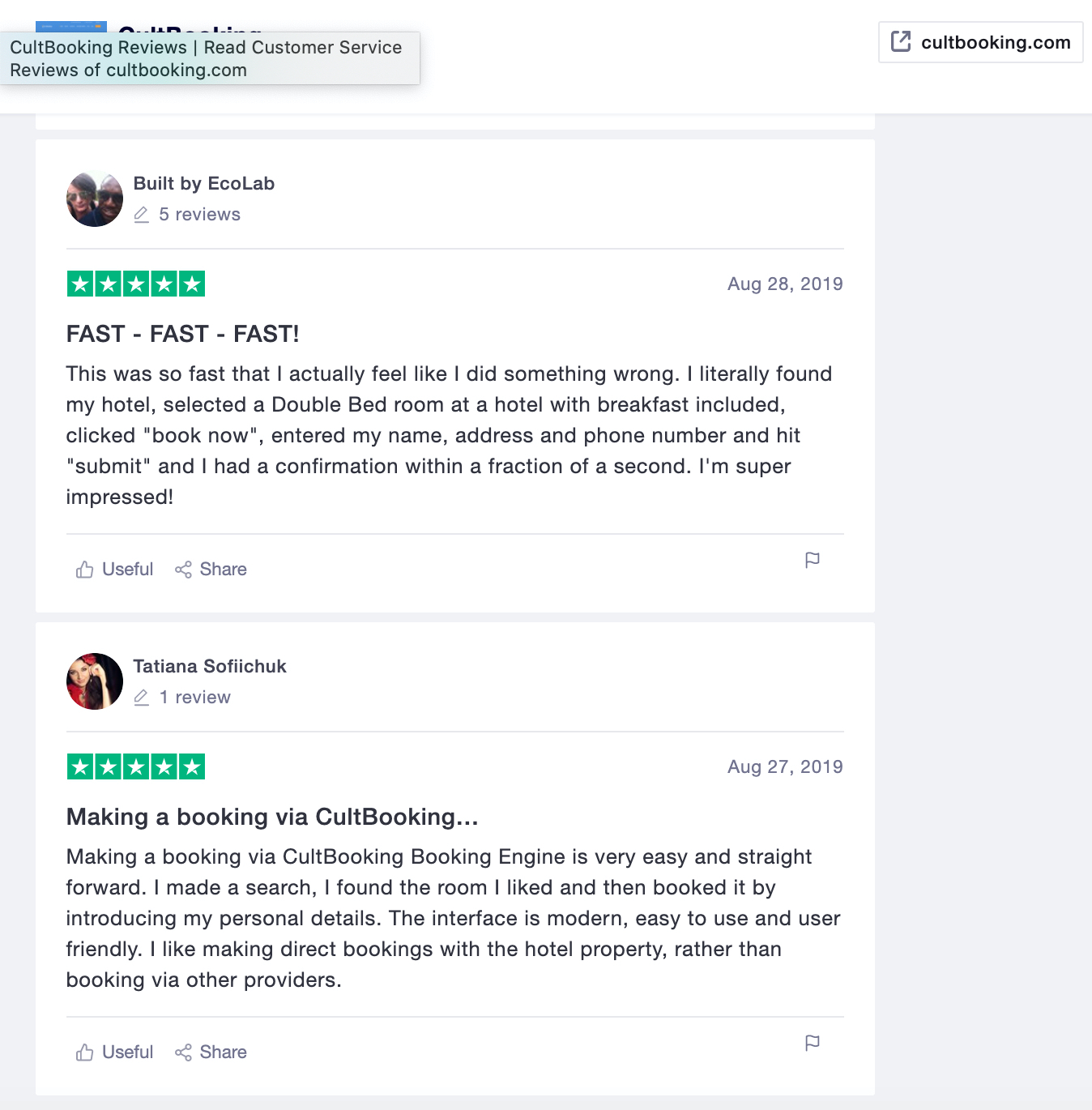Click the pencil icon next to 5 reviews
Viewport: 1092px width, 1110px height.
coord(142,215)
